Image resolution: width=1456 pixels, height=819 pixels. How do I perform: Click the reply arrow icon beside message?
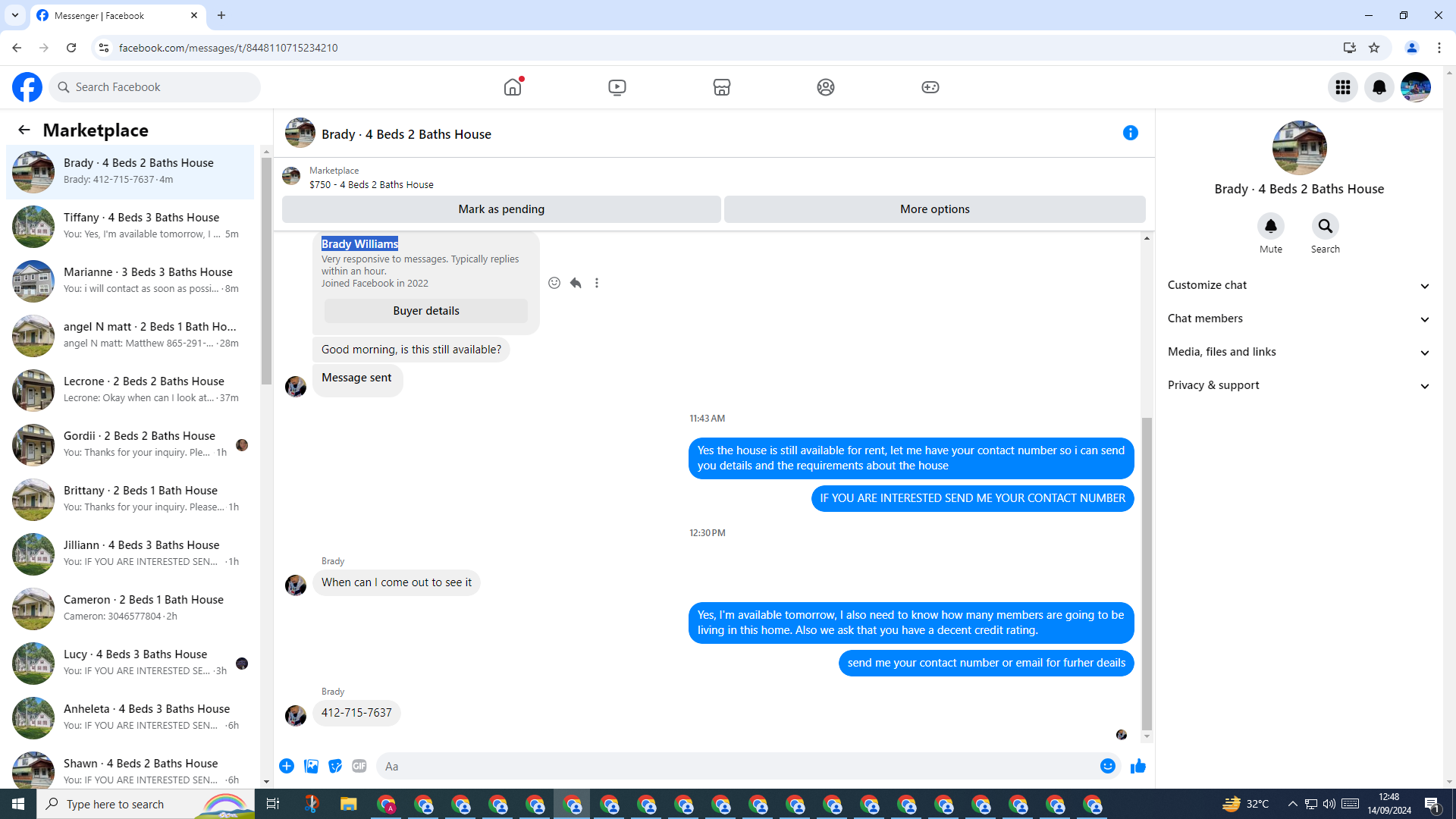(576, 283)
